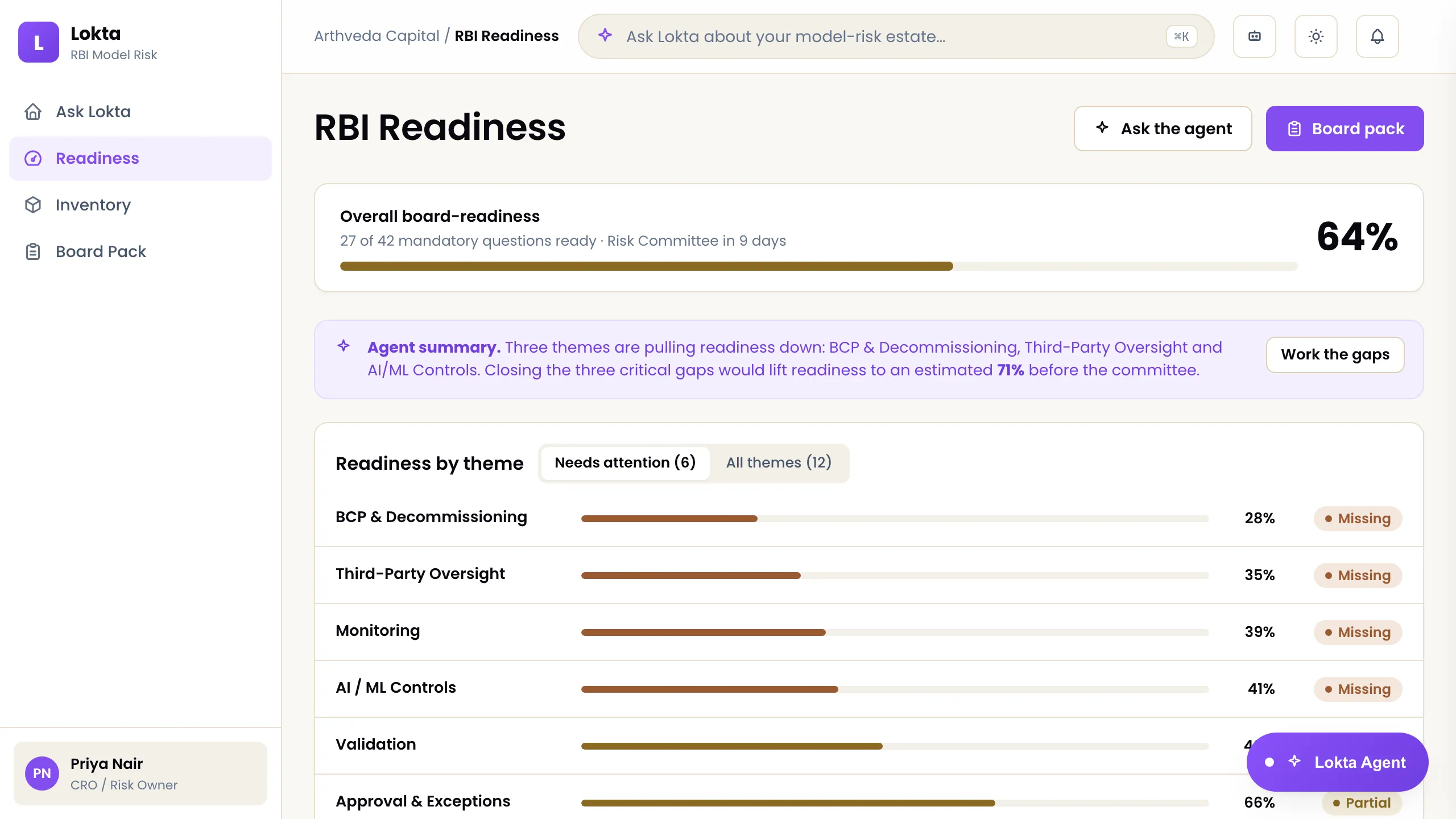Viewport: 1456px width, 819px height.
Task: Switch to All themes (12) tab
Action: (x=779, y=463)
